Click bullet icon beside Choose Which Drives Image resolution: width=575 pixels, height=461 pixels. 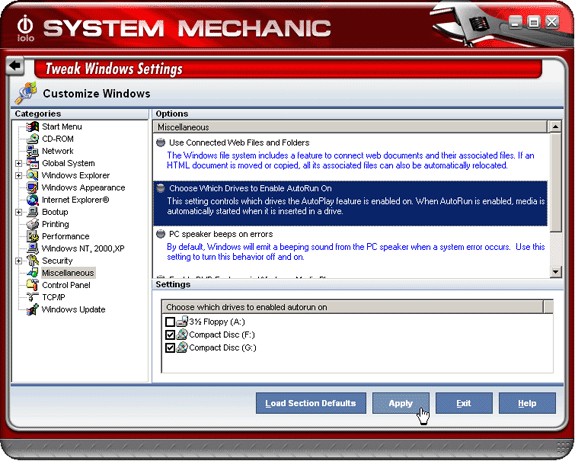tap(161, 188)
